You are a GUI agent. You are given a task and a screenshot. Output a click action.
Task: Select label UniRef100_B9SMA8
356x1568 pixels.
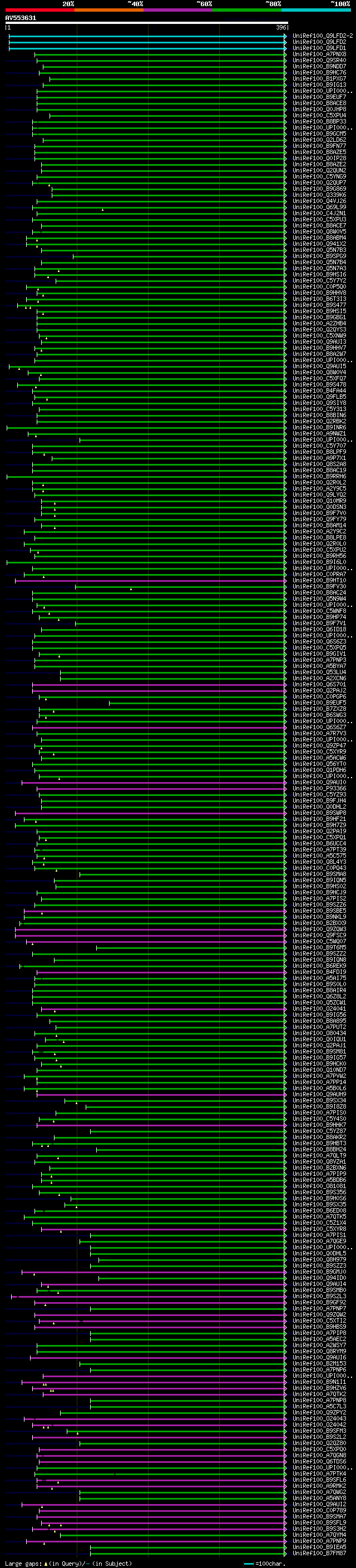click(x=319, y=875)
